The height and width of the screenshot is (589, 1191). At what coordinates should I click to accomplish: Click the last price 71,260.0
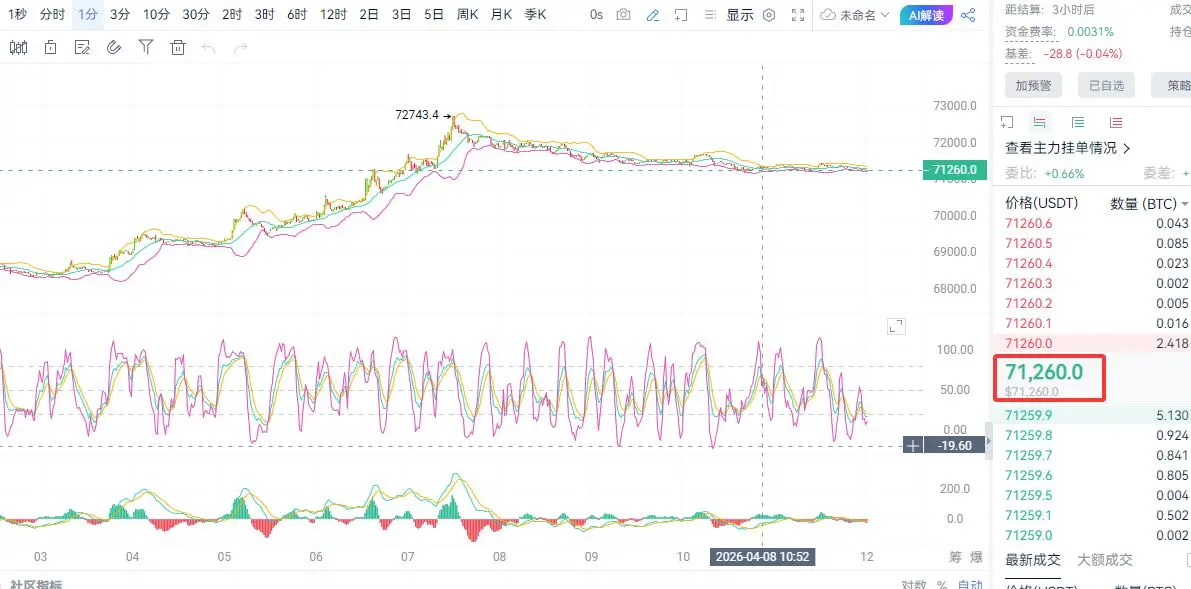click(1044, 372)
